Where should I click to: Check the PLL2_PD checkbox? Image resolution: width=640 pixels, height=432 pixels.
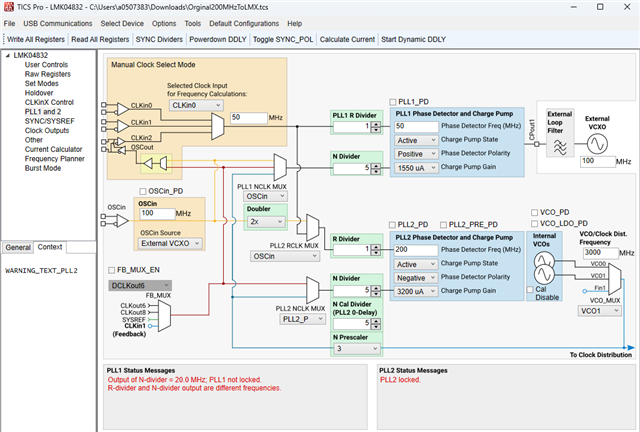392,225
